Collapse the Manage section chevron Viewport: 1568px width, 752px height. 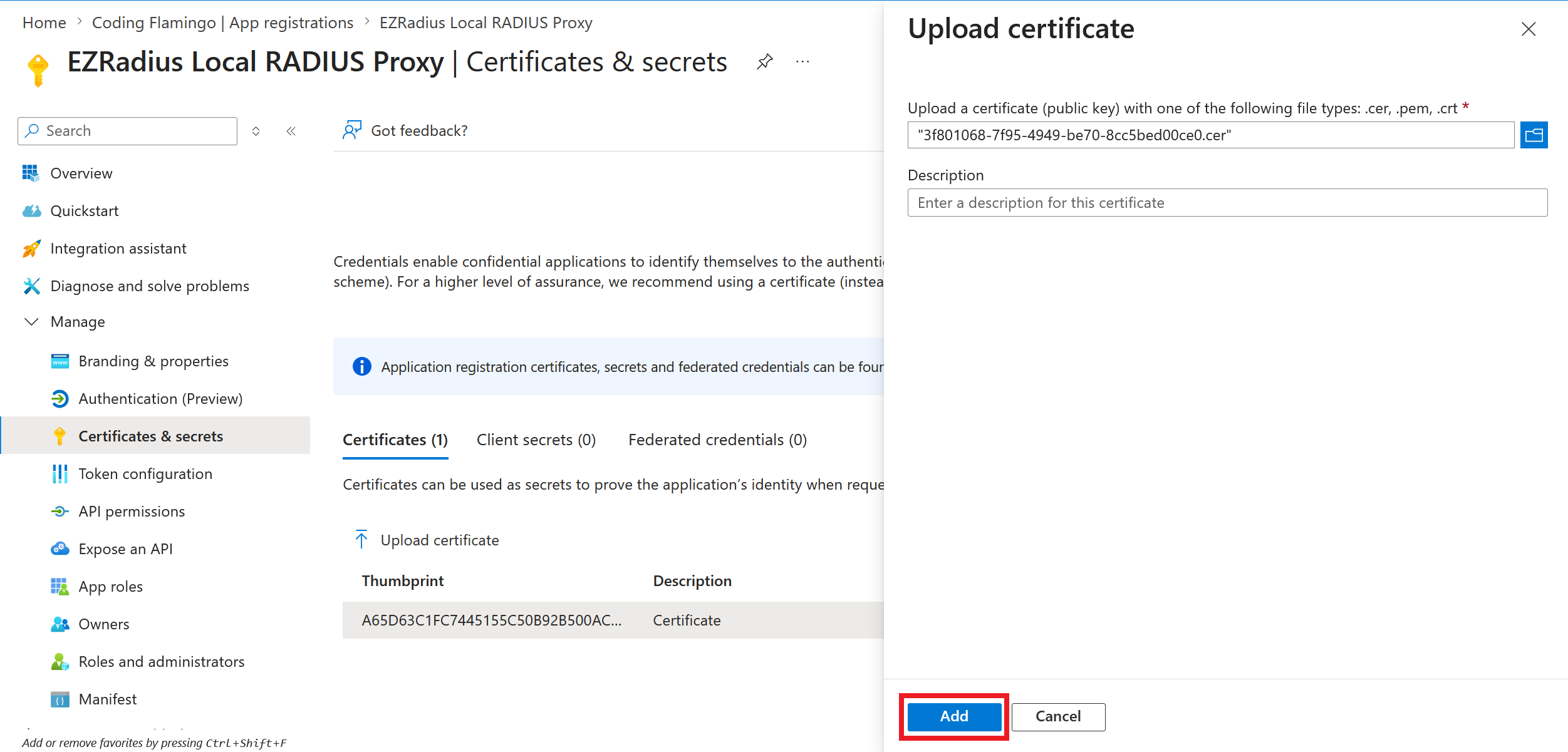31,322
